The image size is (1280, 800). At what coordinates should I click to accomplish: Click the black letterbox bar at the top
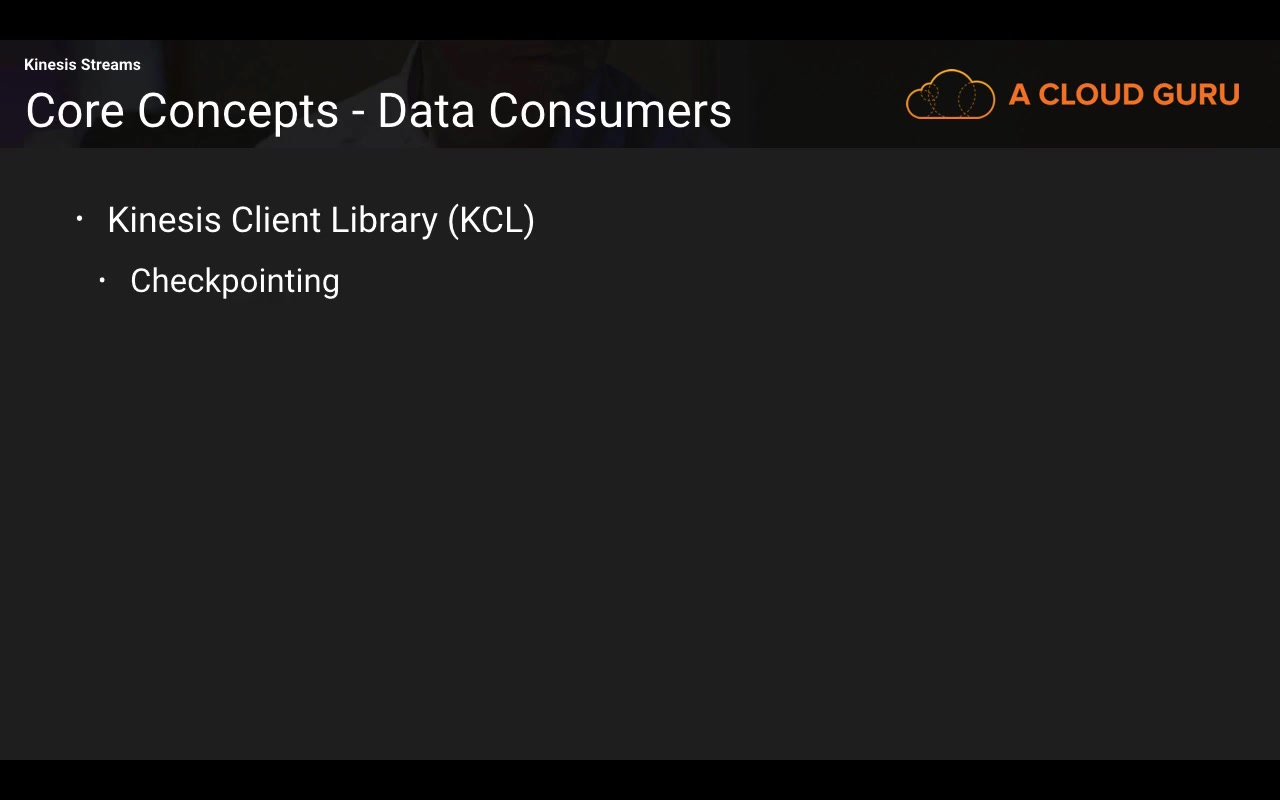click(640, 20)
